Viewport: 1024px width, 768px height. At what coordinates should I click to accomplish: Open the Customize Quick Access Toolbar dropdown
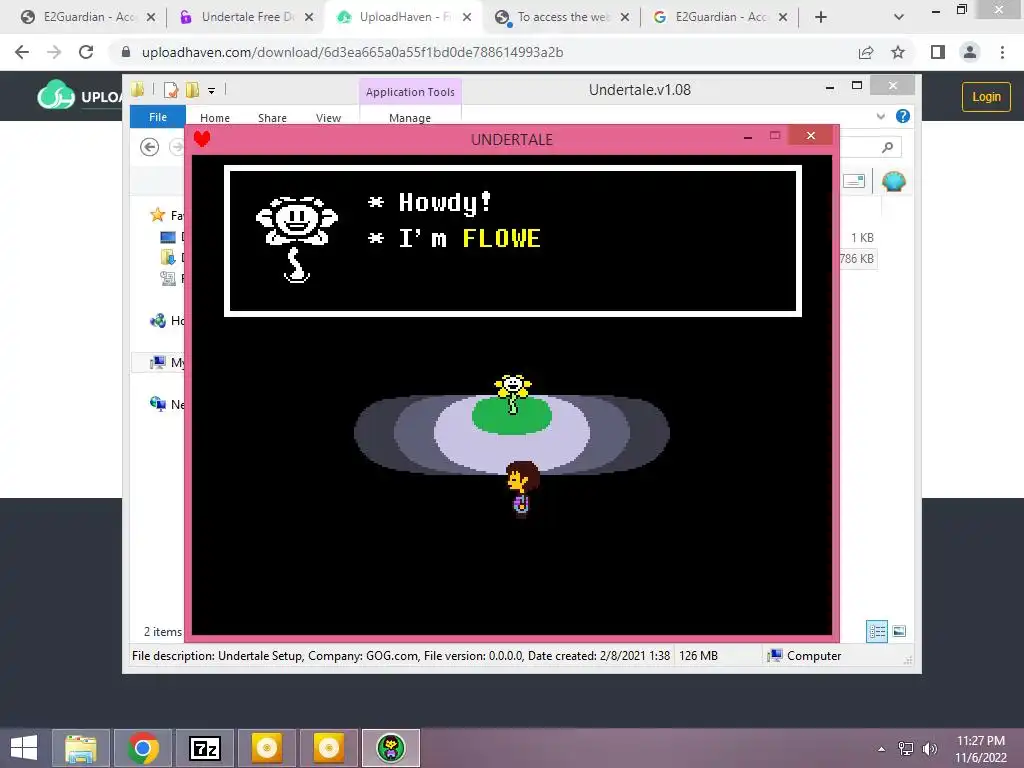click(212, 91)
